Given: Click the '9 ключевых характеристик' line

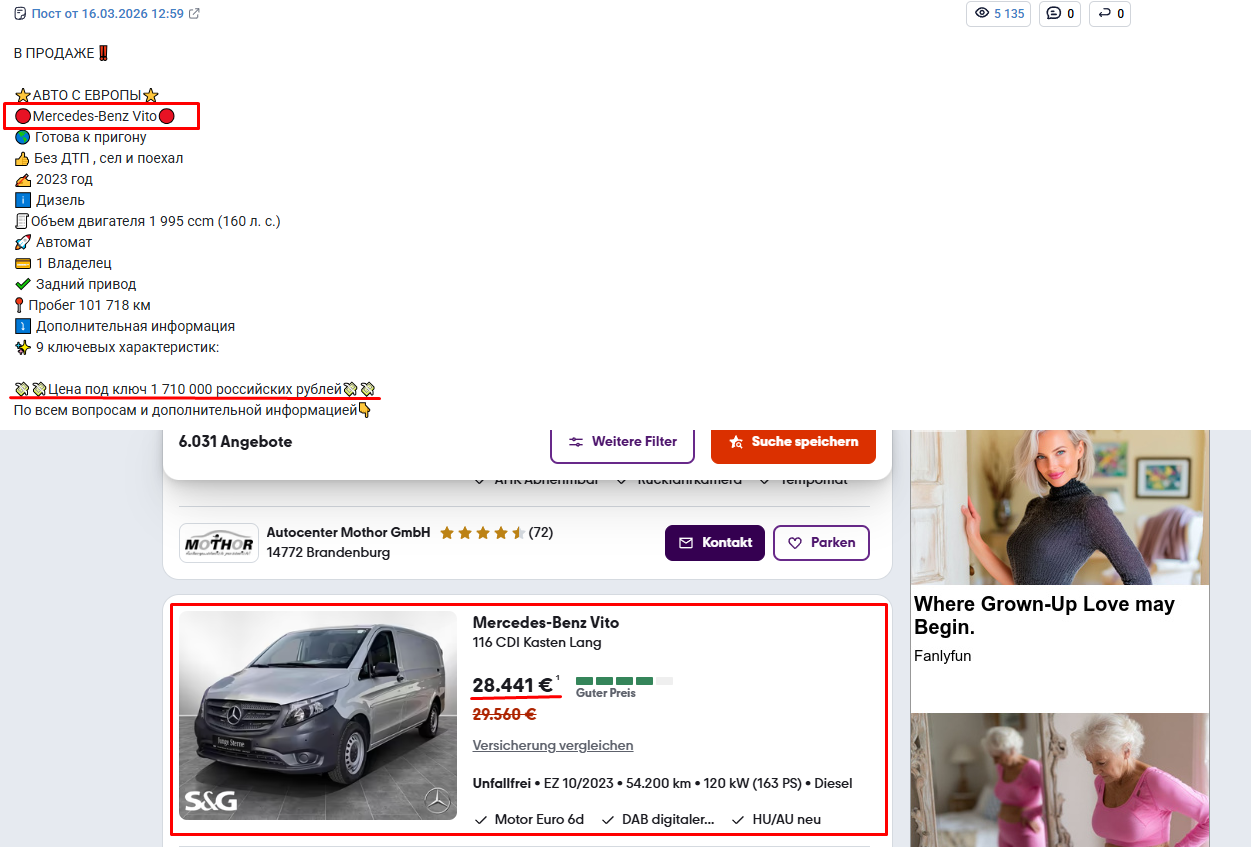Looking at the screenshot, I should [x=117, y=347].
